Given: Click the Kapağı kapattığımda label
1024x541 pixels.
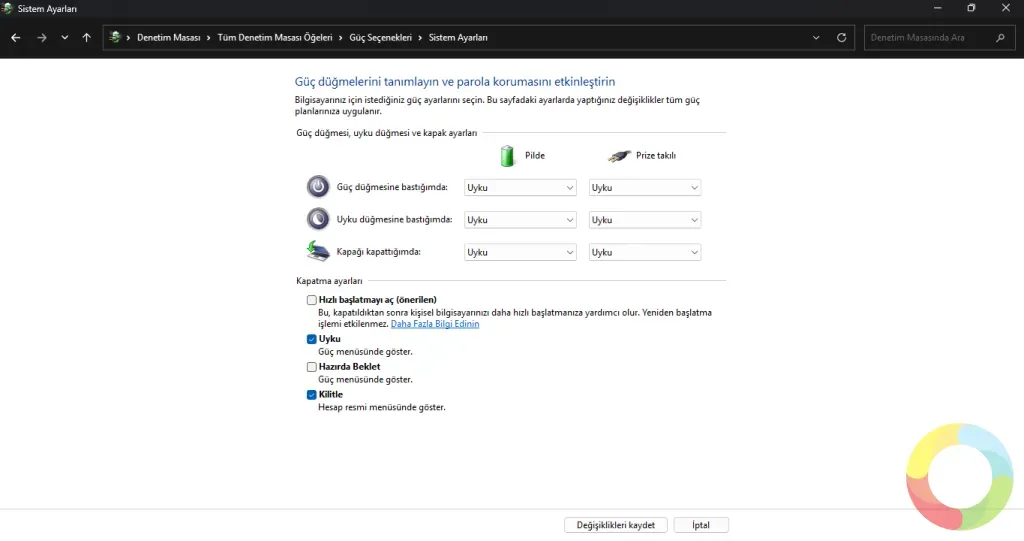Looking at the screenshot, I should click(379, 252).
